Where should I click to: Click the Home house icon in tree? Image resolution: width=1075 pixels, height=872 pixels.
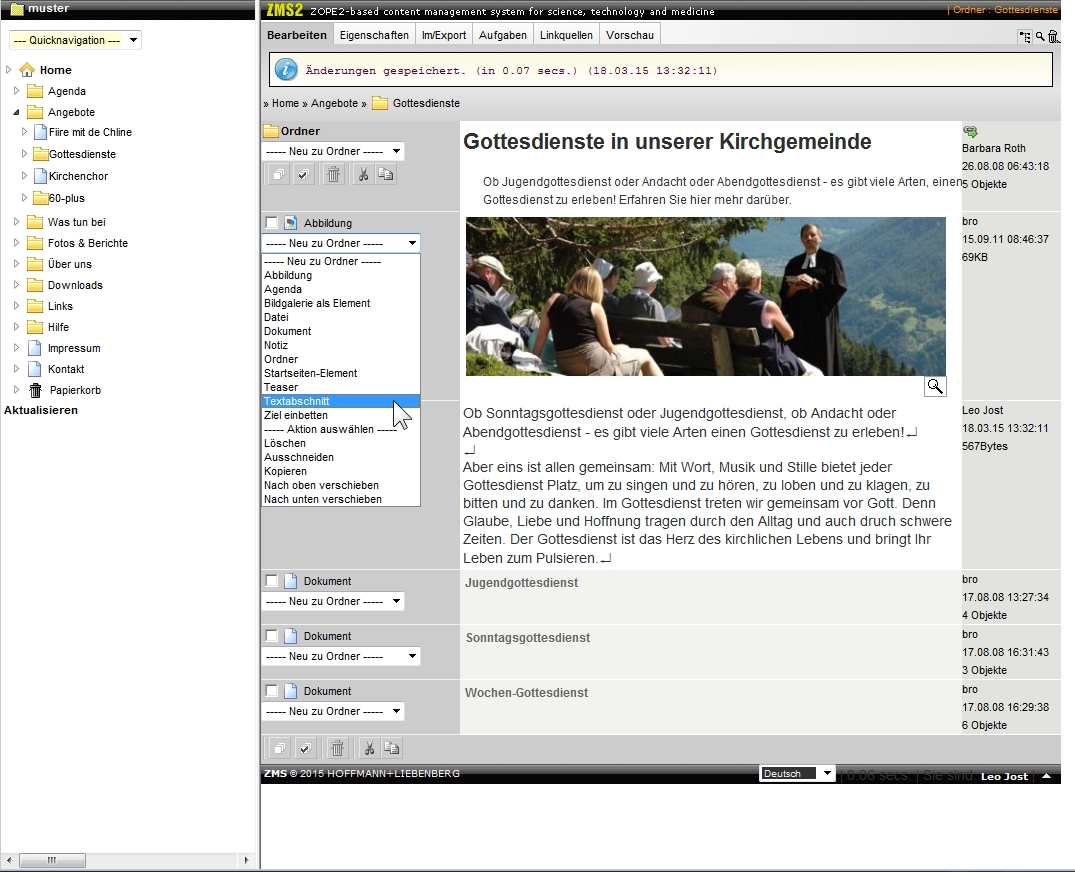27,69
